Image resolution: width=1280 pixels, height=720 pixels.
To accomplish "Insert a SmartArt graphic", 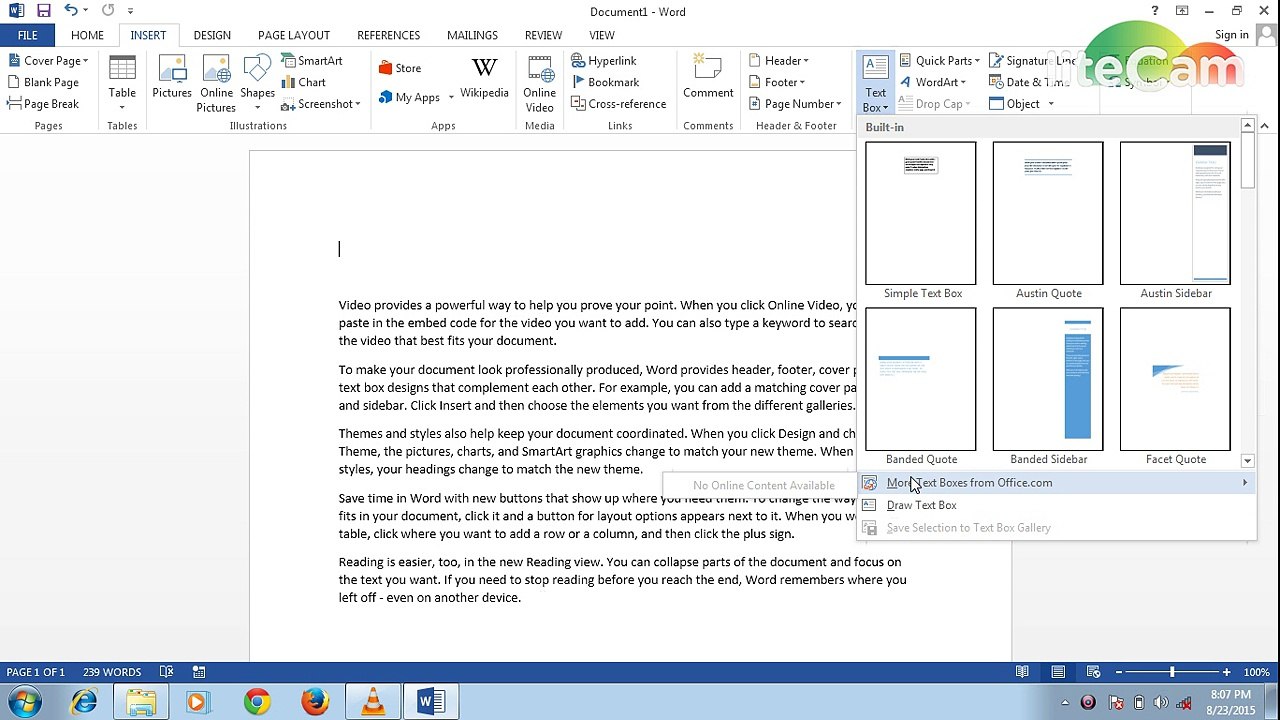I will [311, 60].
